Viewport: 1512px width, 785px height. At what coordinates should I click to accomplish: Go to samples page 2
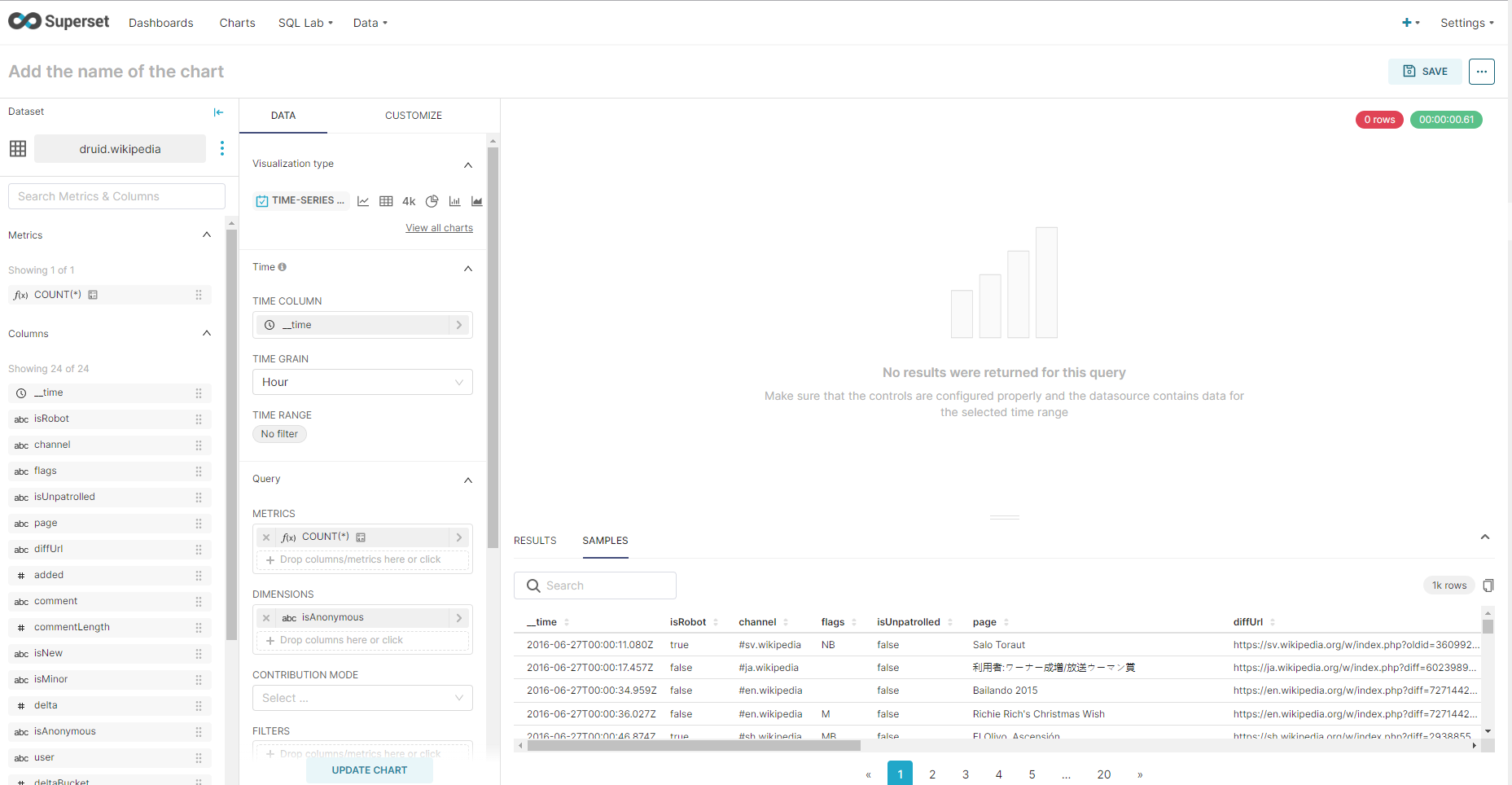coord(932,774)
